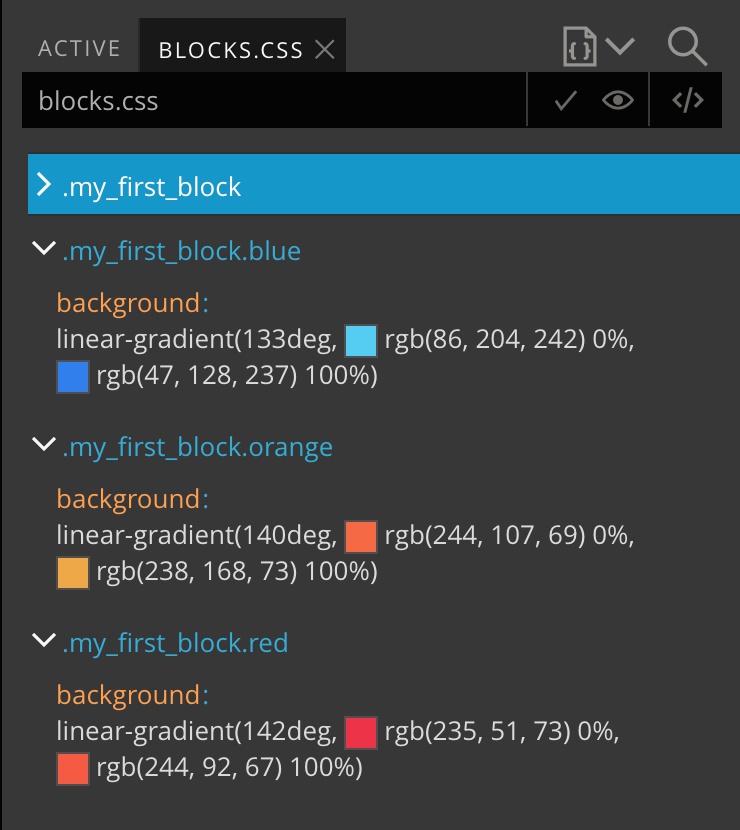Click the blocks.css filename field

274,100
